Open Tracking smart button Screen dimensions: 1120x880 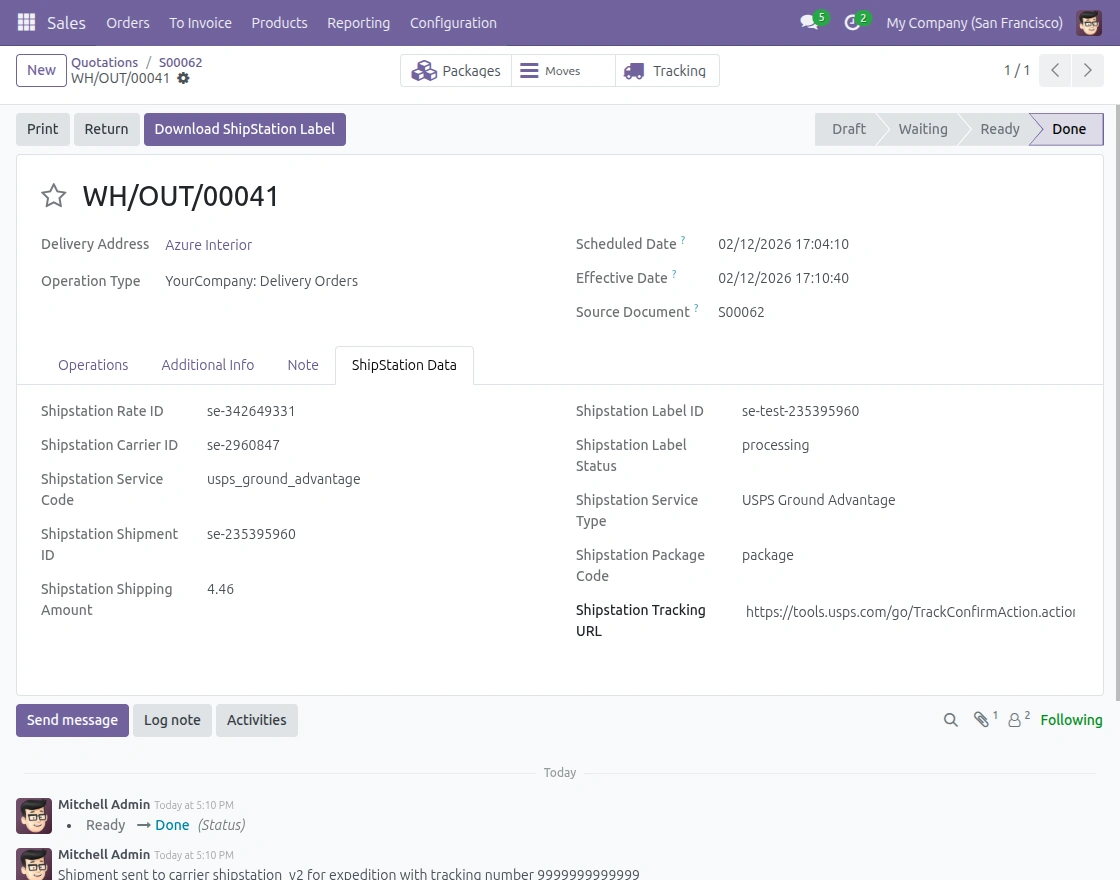click(667, 71)
